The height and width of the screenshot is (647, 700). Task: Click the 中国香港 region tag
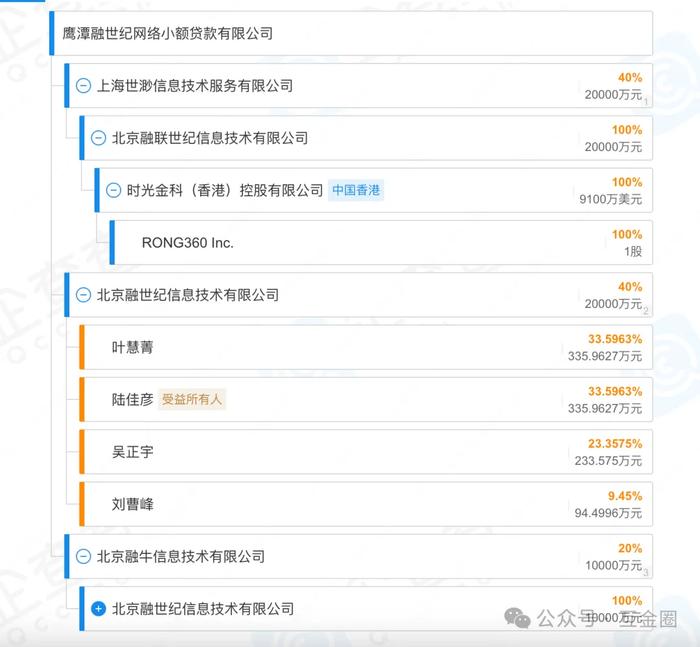(356, 190)
